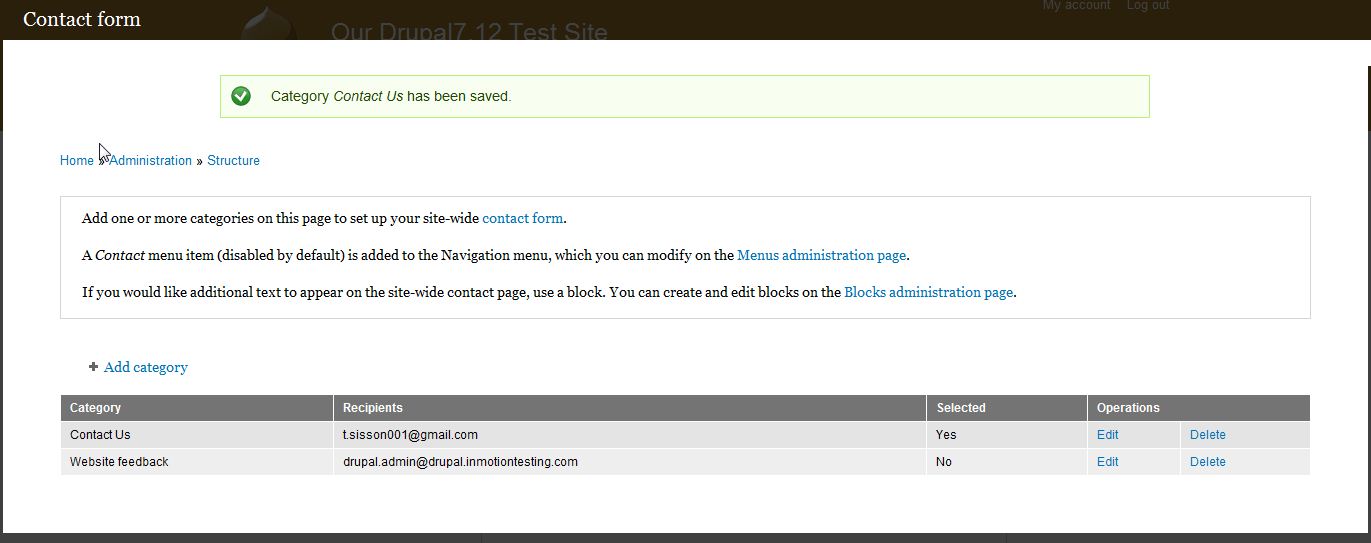Go to Home in the breadcrumb

click(76, 160)
